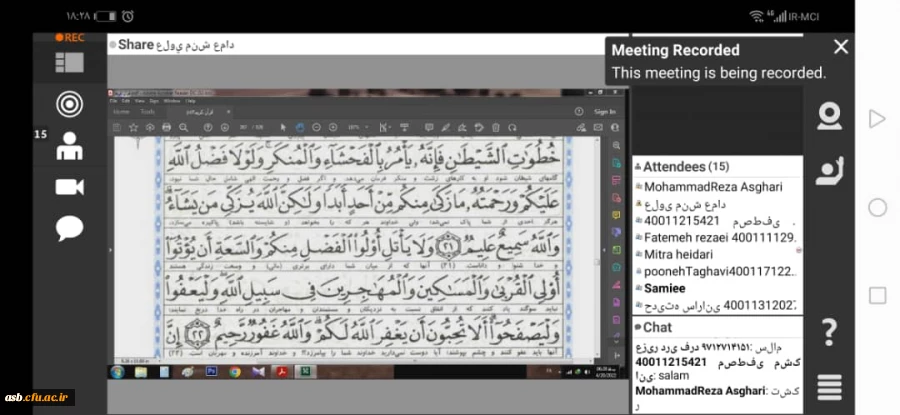Tap the Share pod title

[135, 44]
